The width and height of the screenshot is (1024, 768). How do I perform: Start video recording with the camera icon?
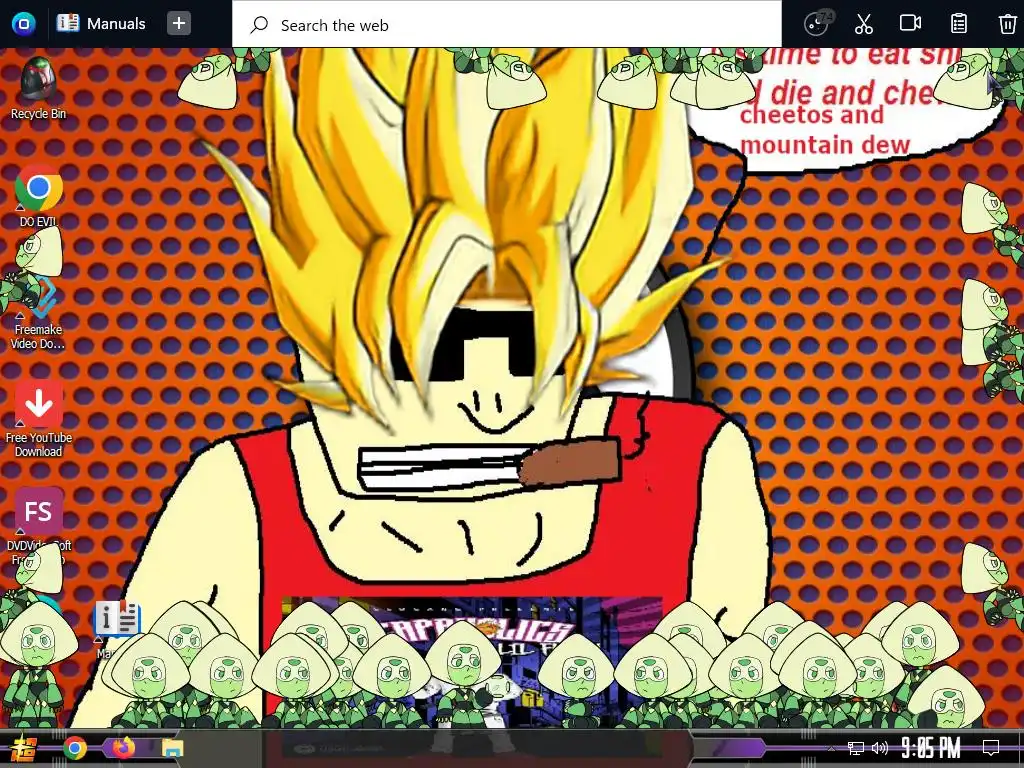tap(910, 23)
